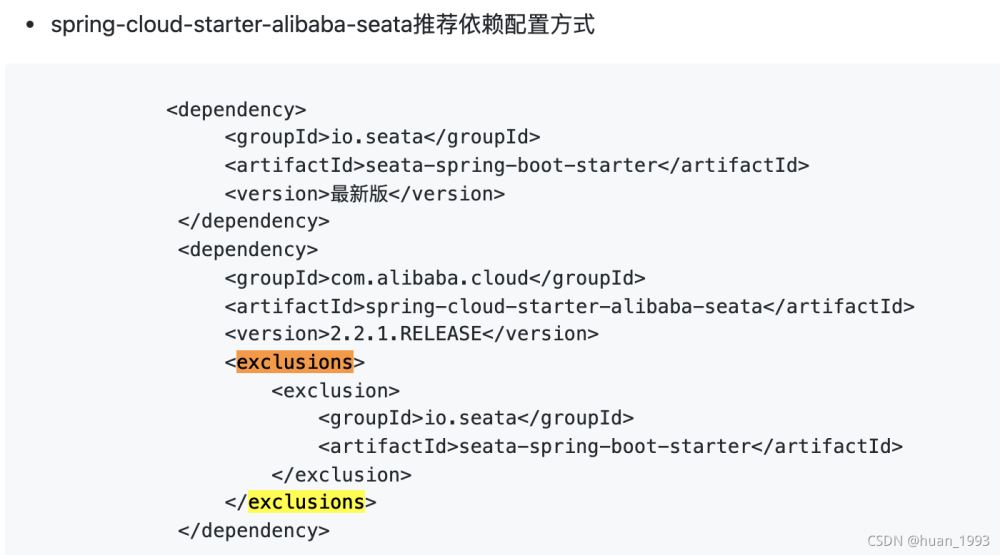Click the first artifactId seata-spring-boot-starter line
Image resolution: width=1000 pixels, height=555 pixels.
pos(517,165)
